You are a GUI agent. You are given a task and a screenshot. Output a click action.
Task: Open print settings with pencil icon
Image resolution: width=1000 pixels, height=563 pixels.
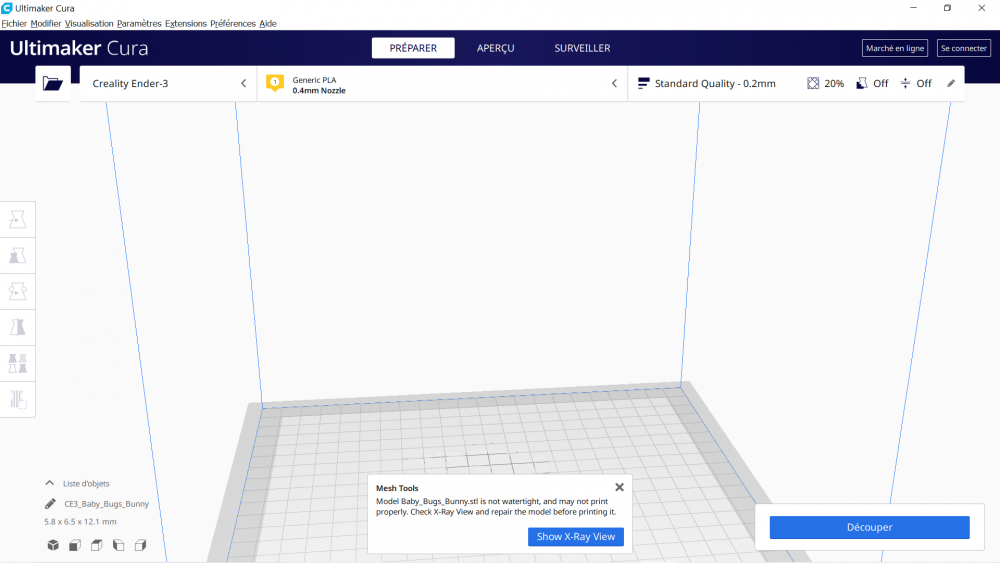pos(951,84)
